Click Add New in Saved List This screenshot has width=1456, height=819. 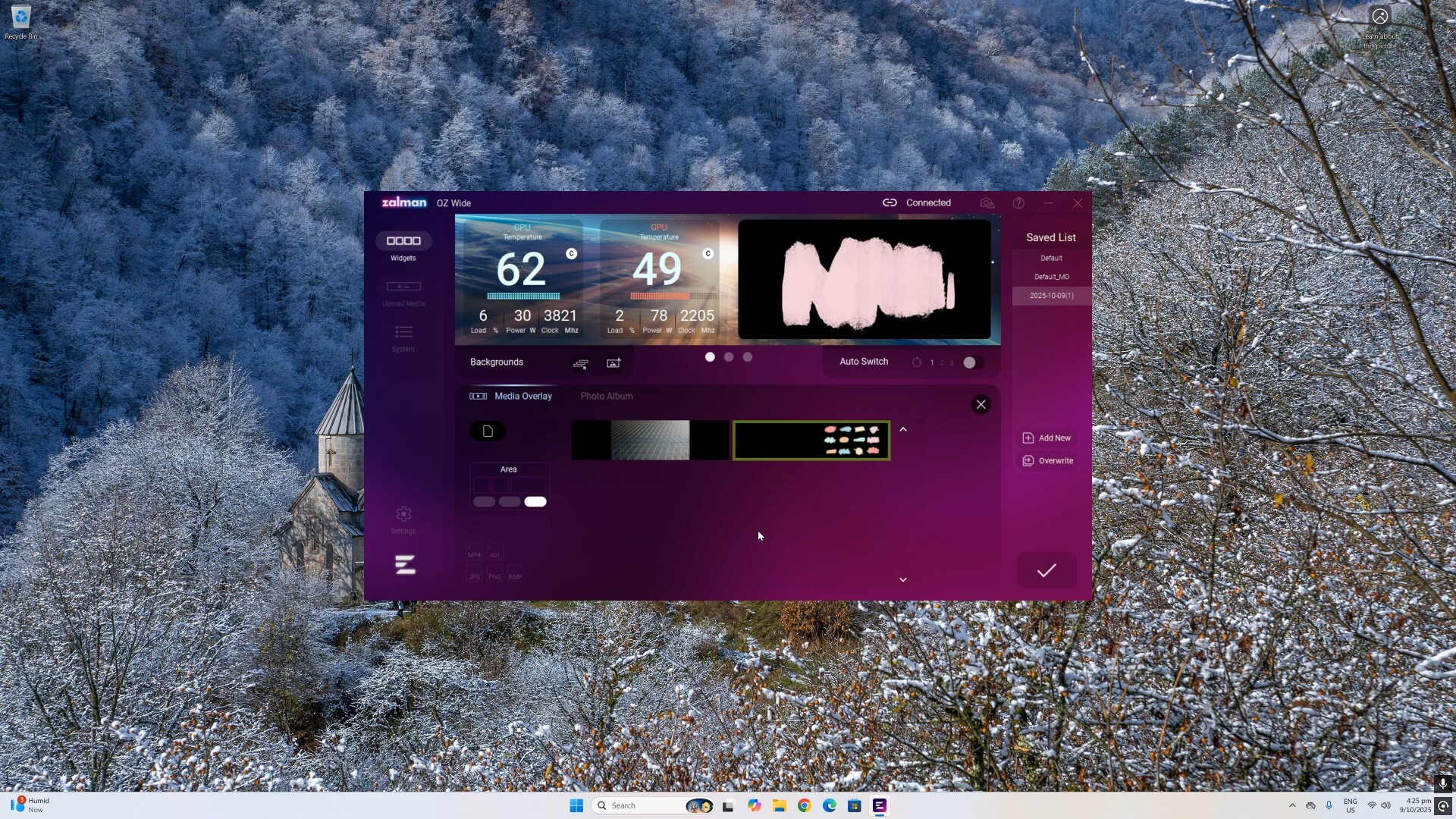click(1047, 438)
